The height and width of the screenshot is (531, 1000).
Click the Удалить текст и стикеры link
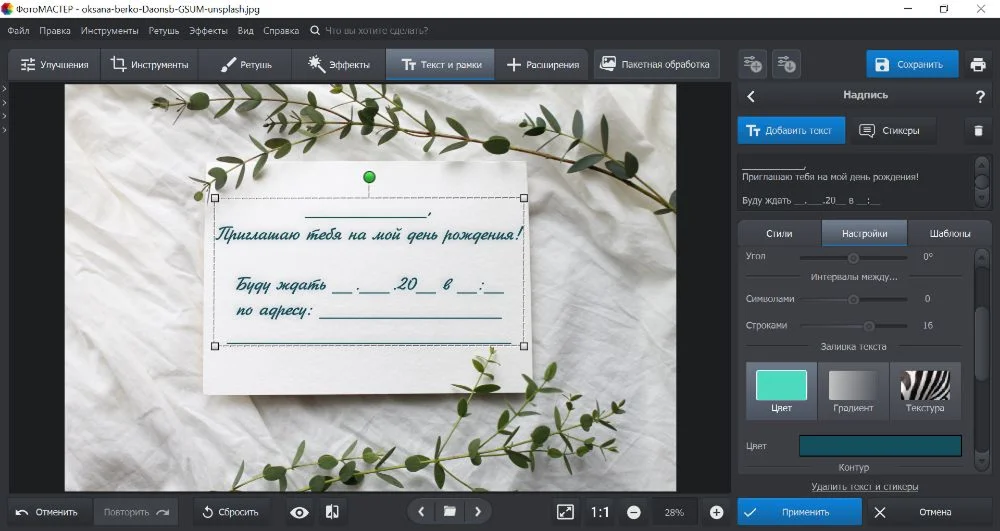(x=865, y=487)
